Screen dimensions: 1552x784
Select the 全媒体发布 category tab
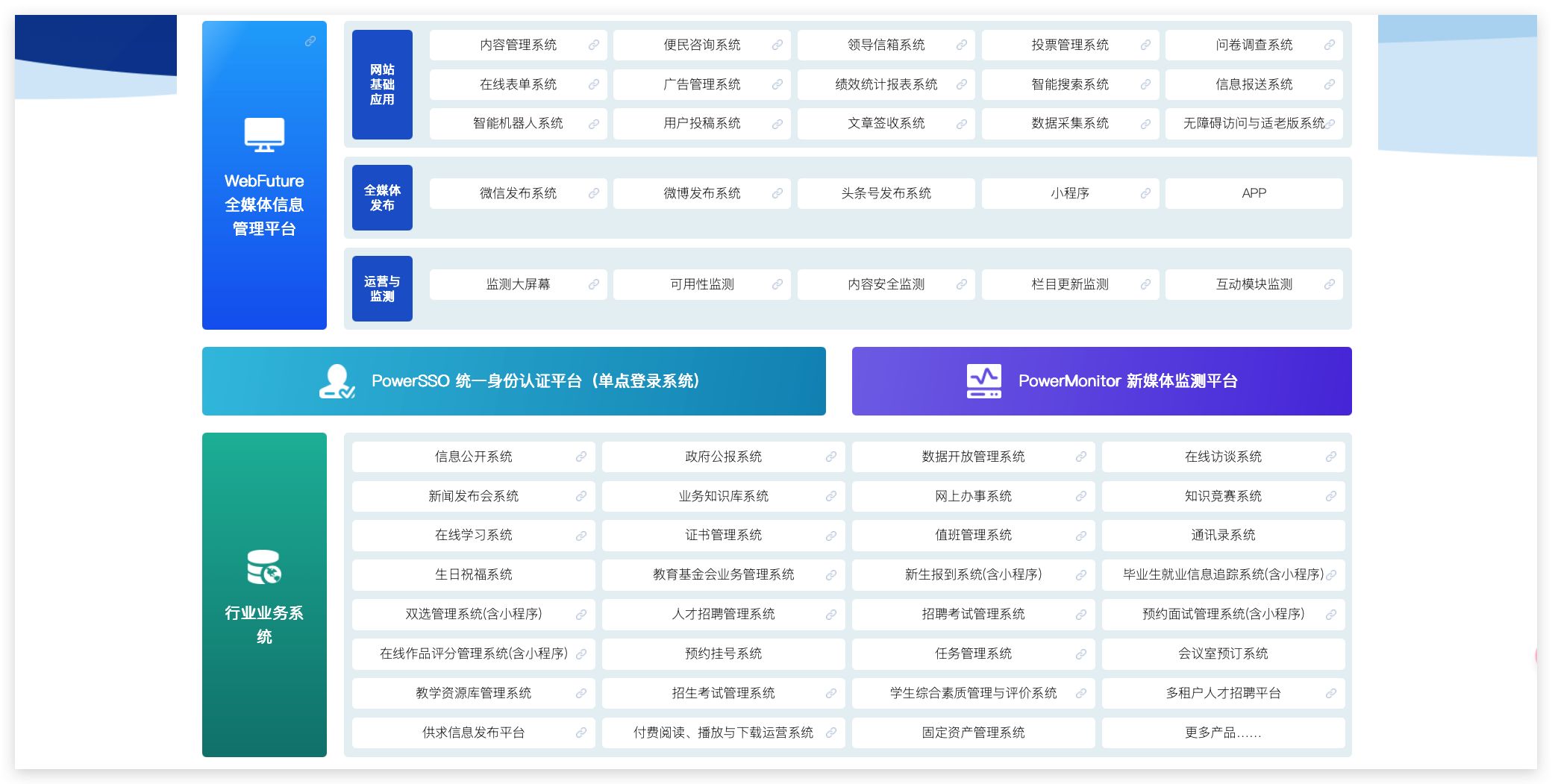coord(382,198)
